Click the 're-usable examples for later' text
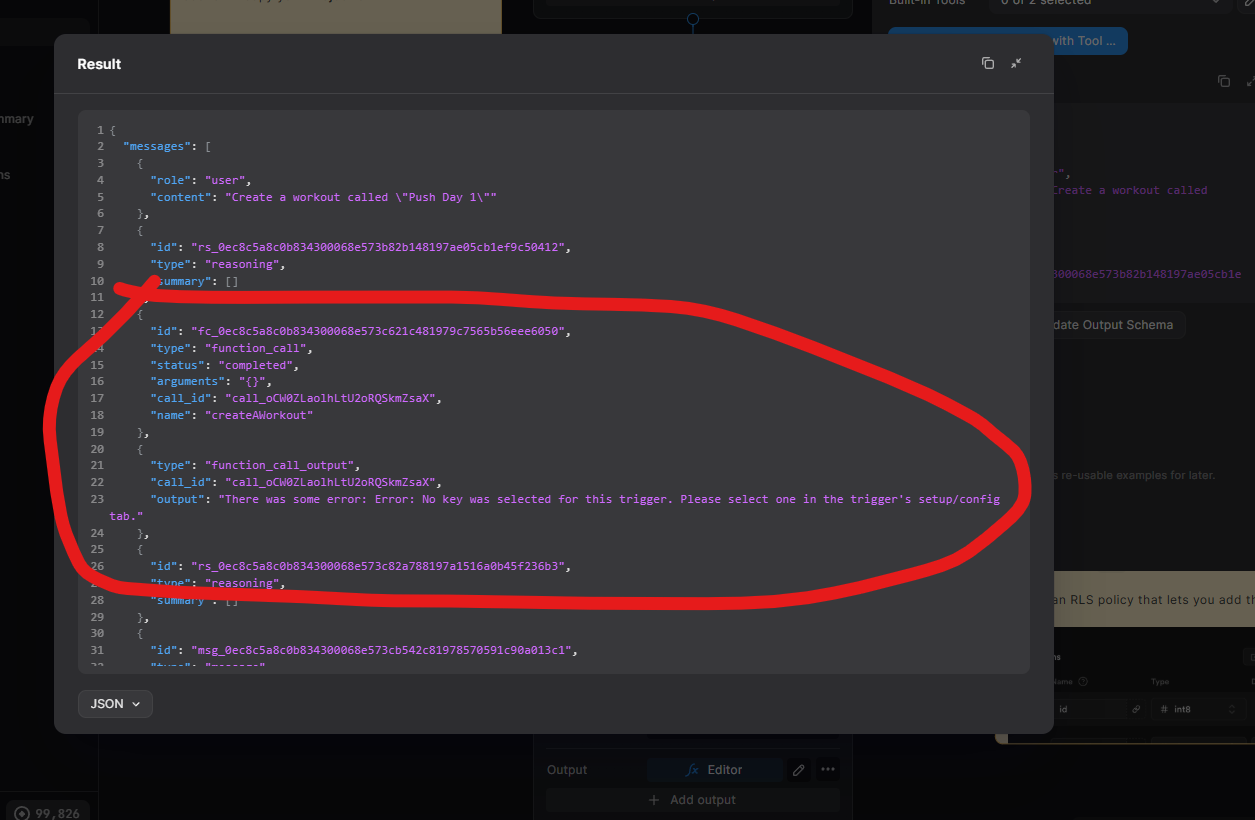1255x820 pixels. [1133, 475]
